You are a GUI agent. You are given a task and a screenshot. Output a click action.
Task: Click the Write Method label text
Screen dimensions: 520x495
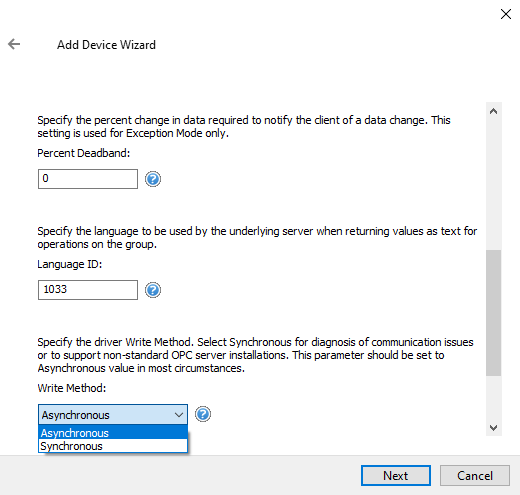pyautogui.click(x=72, y=388)
